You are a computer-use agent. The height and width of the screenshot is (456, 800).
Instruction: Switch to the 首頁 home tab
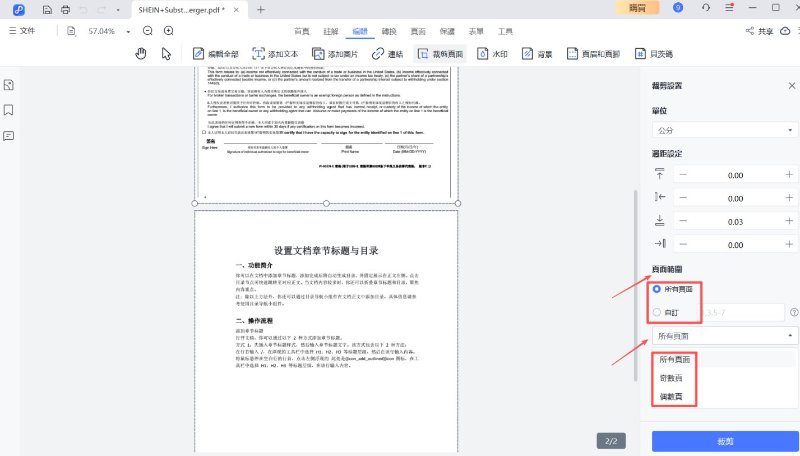click(302, 31)
